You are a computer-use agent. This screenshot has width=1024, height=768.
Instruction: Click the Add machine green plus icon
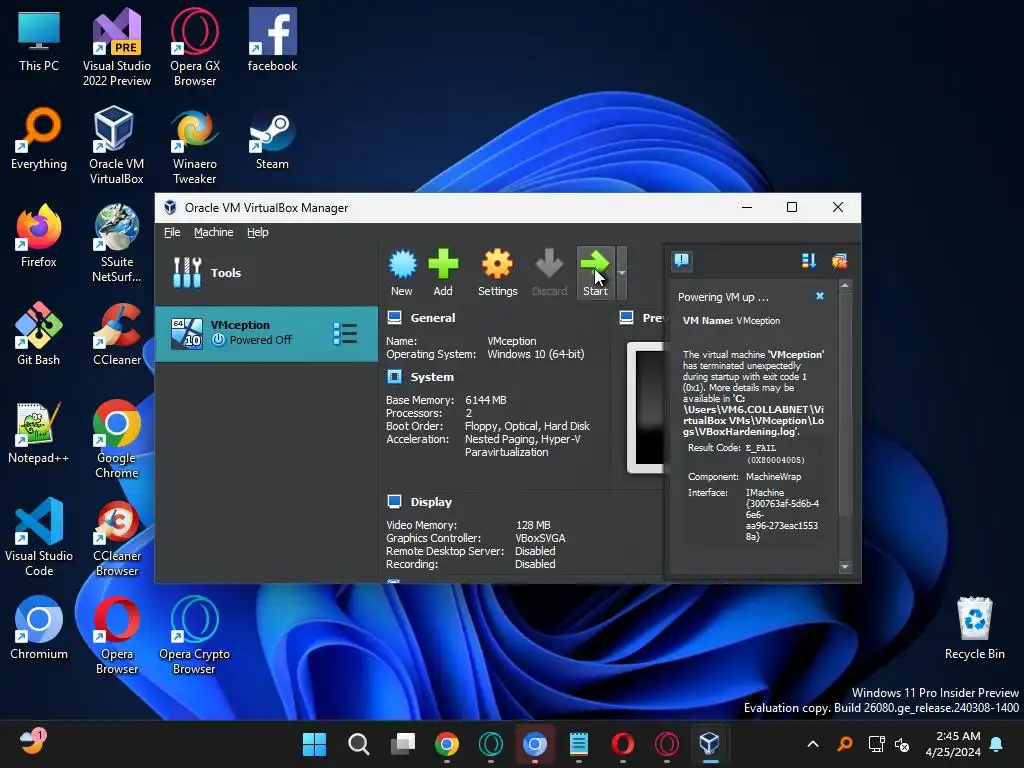(x=443, y=272)
